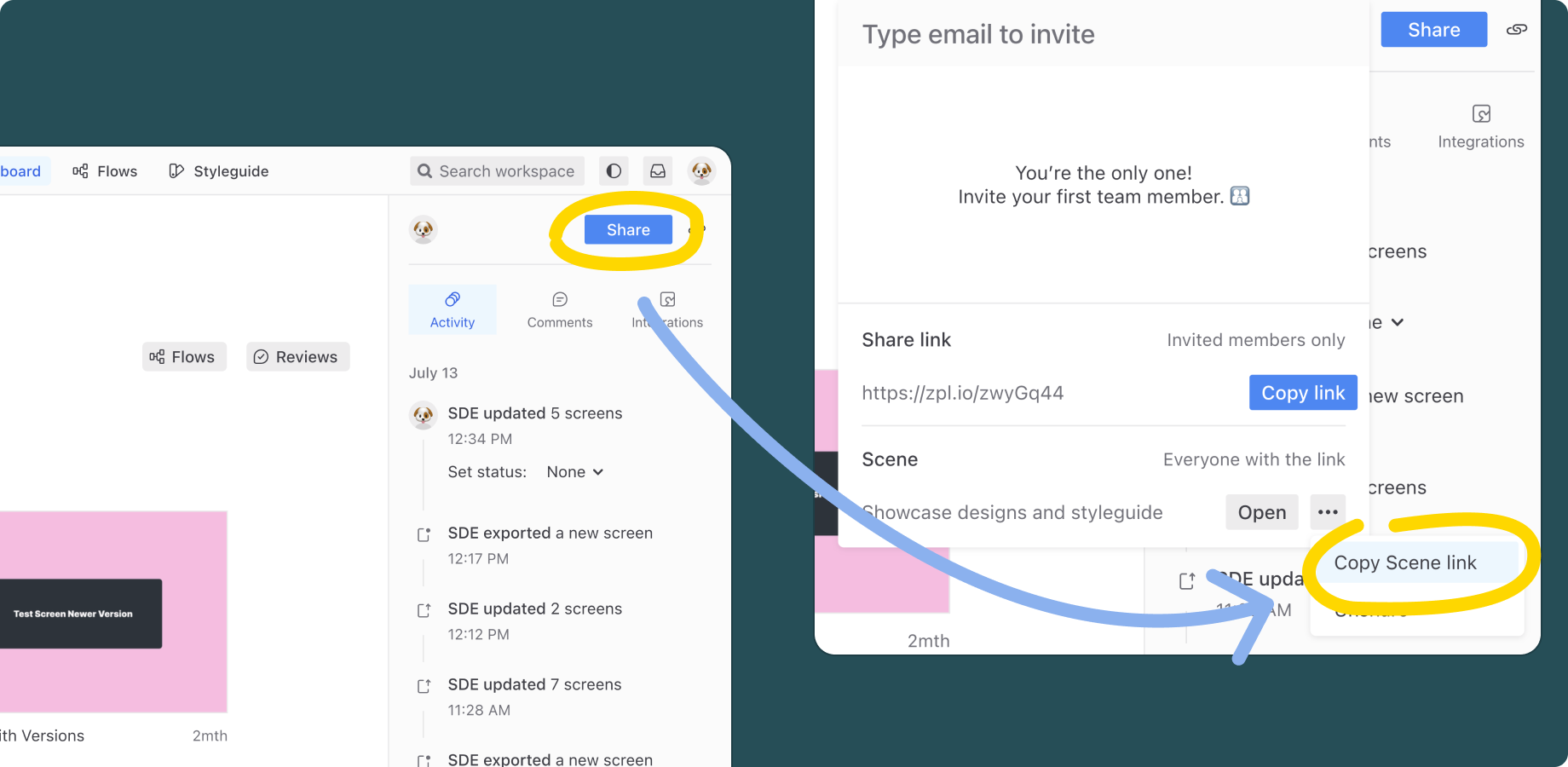Click 'SDE updated 2 screens' entry
1568x767 pixels.
coord(535,609)
